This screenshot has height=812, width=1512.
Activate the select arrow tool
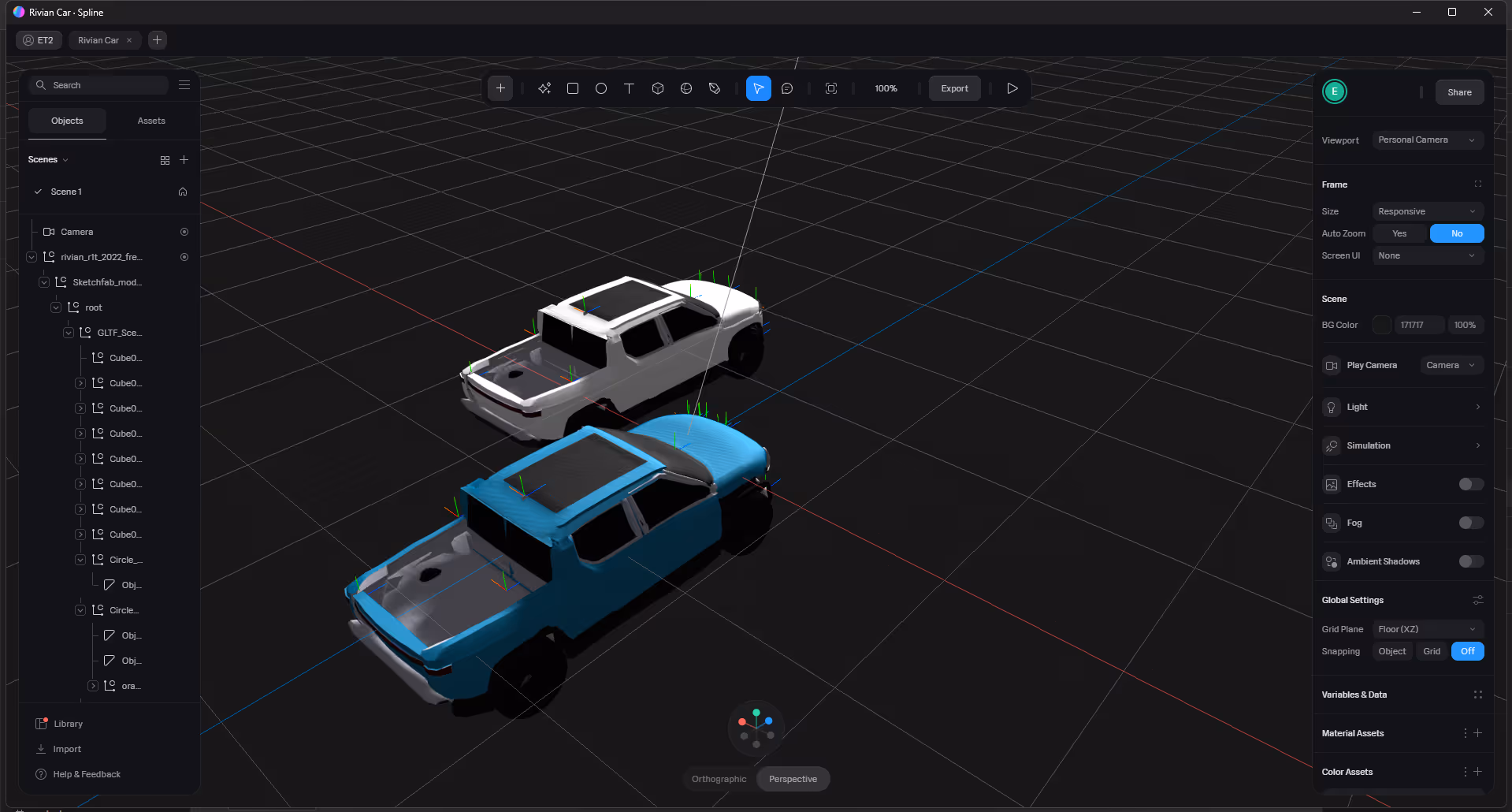[x=759, y=88]
